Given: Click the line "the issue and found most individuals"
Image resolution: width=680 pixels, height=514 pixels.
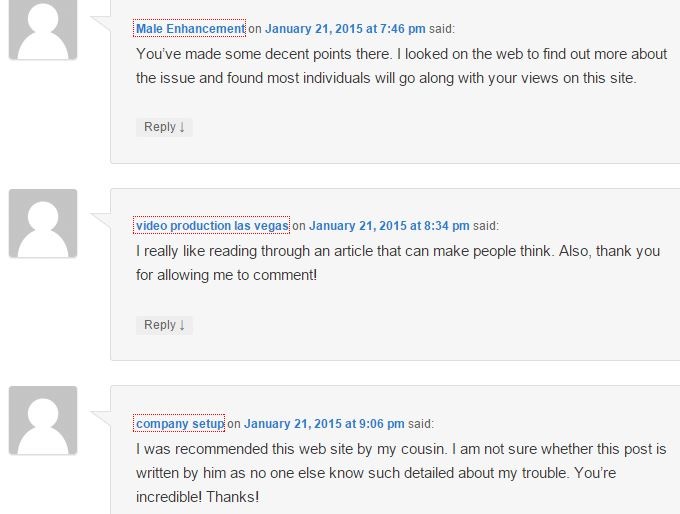Looking at the screenshot, I should tap(386, 79).
